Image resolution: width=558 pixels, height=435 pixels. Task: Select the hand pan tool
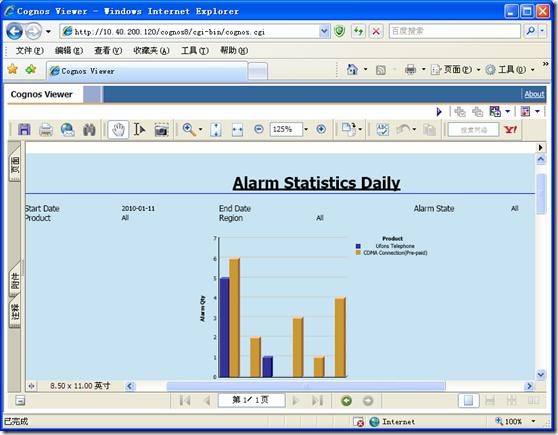point(118,130)
